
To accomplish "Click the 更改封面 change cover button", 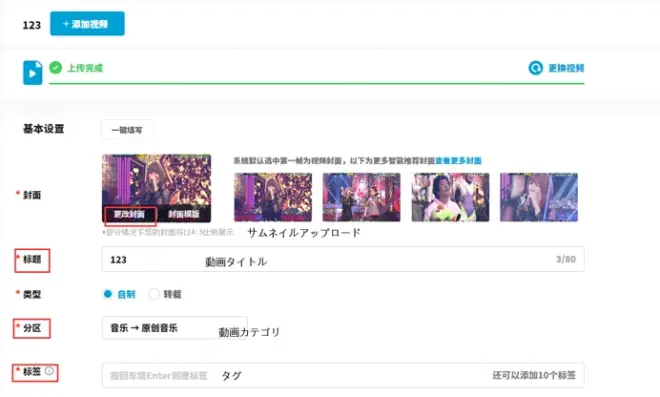I will (x=130, y=214).
